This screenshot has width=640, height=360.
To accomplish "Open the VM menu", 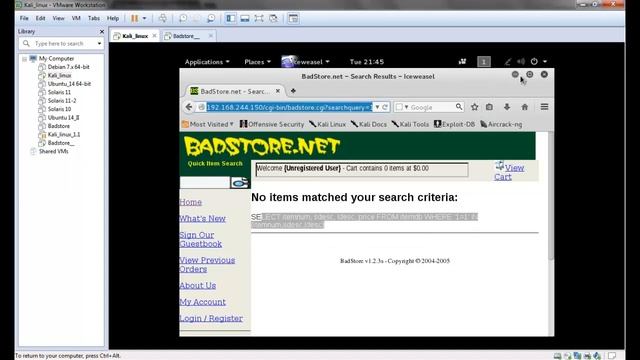I will click(x=76, y=18).
